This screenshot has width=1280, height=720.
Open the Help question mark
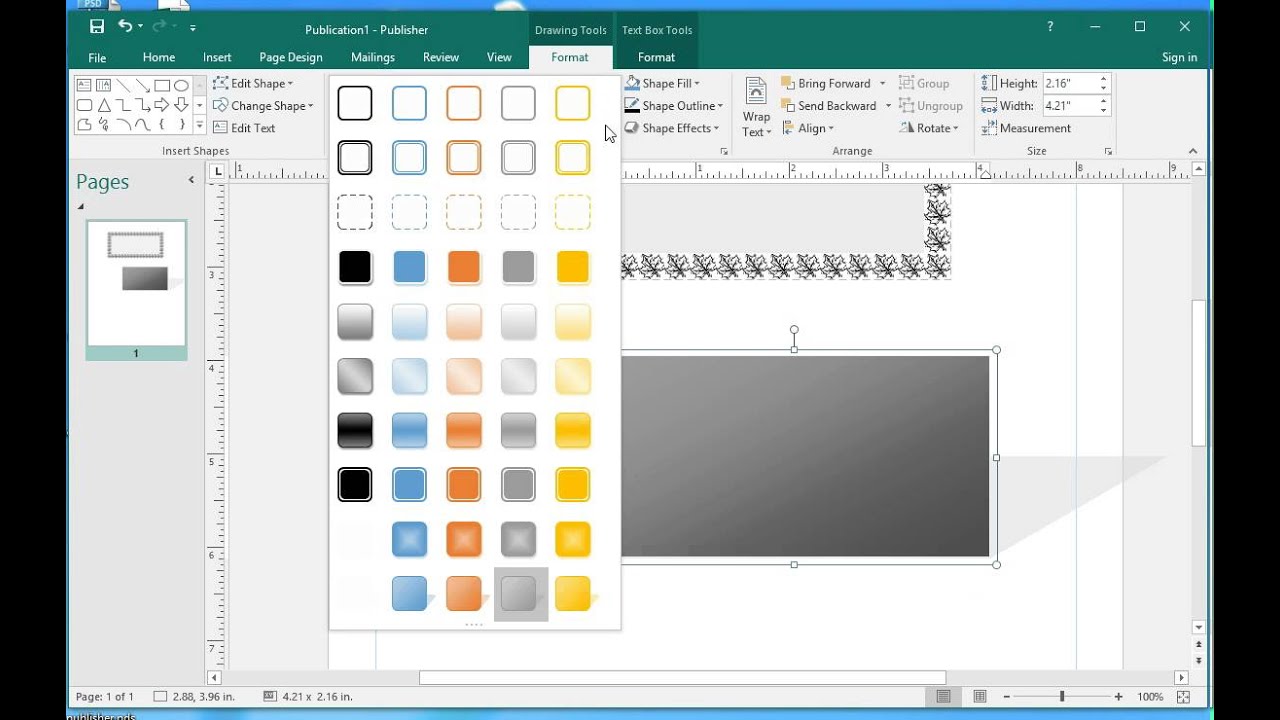[1050, 27]
